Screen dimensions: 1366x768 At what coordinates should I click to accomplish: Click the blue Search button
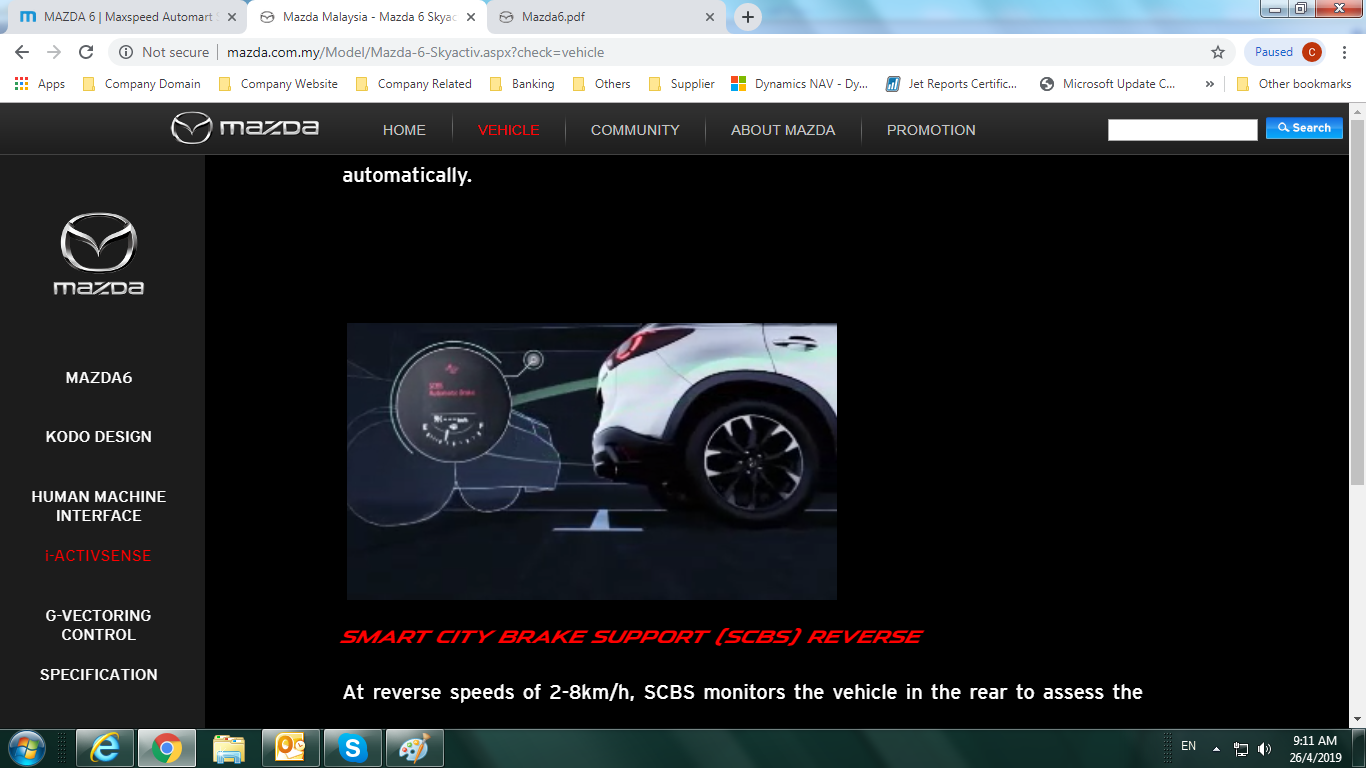point(1304,128)
